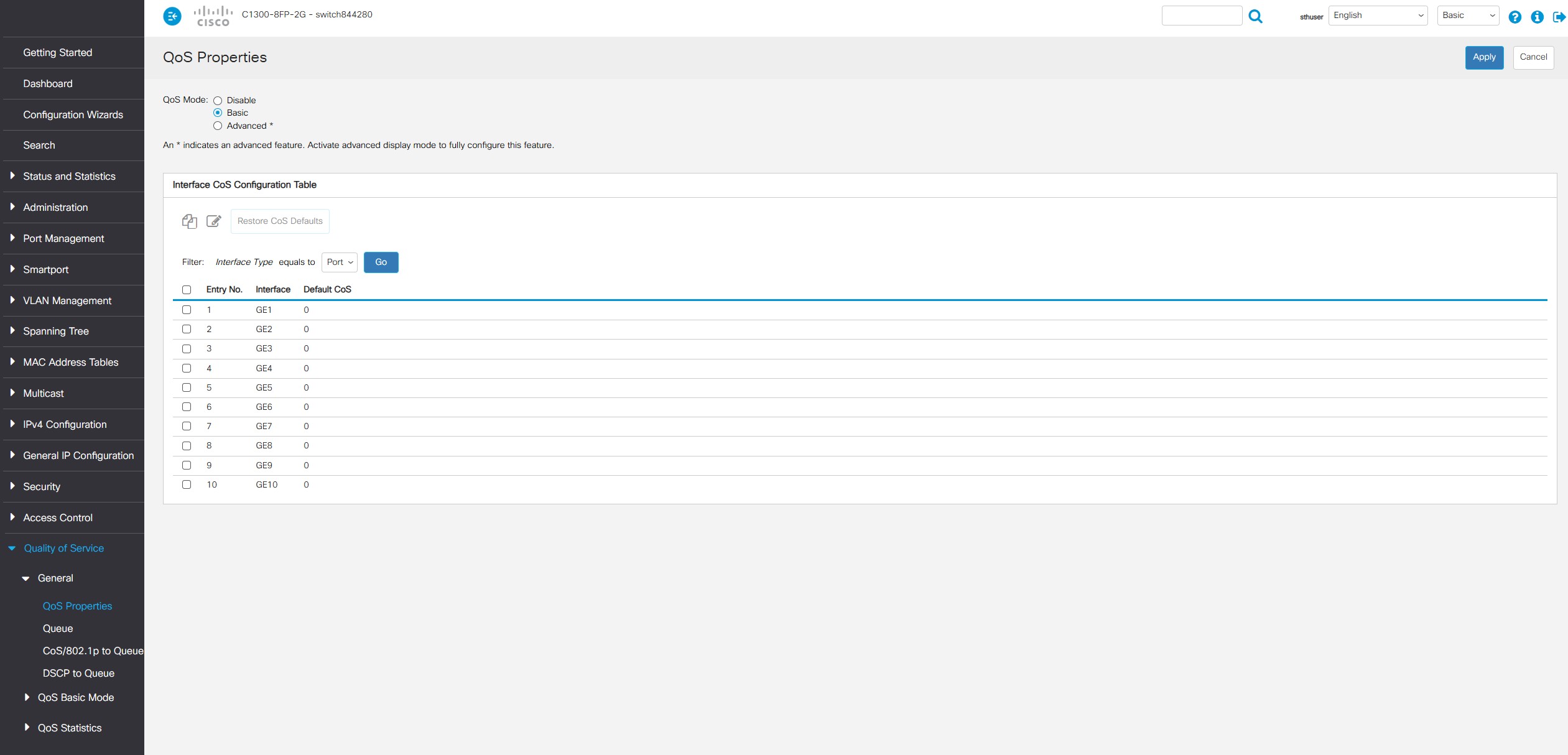Viewport: 1568px width, 755px height.
Task: Click the copy settings icon
Action: pyautogui.click(x=189, y=221)
